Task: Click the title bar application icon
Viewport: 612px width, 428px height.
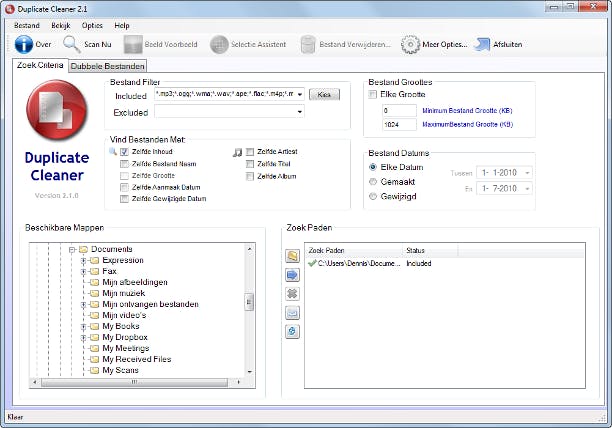Action: 10,9
